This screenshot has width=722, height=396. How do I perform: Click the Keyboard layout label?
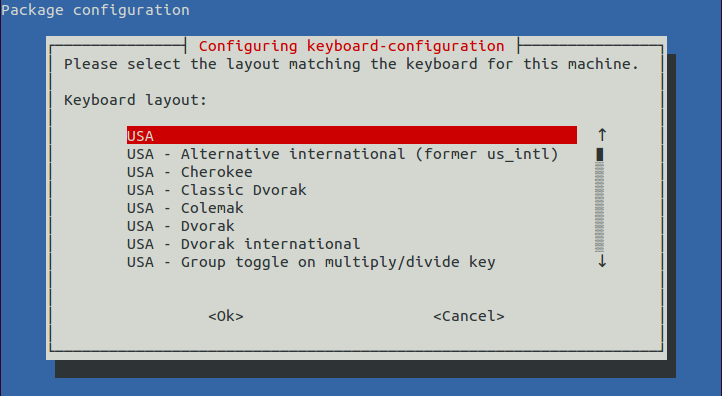click(135, 100)
